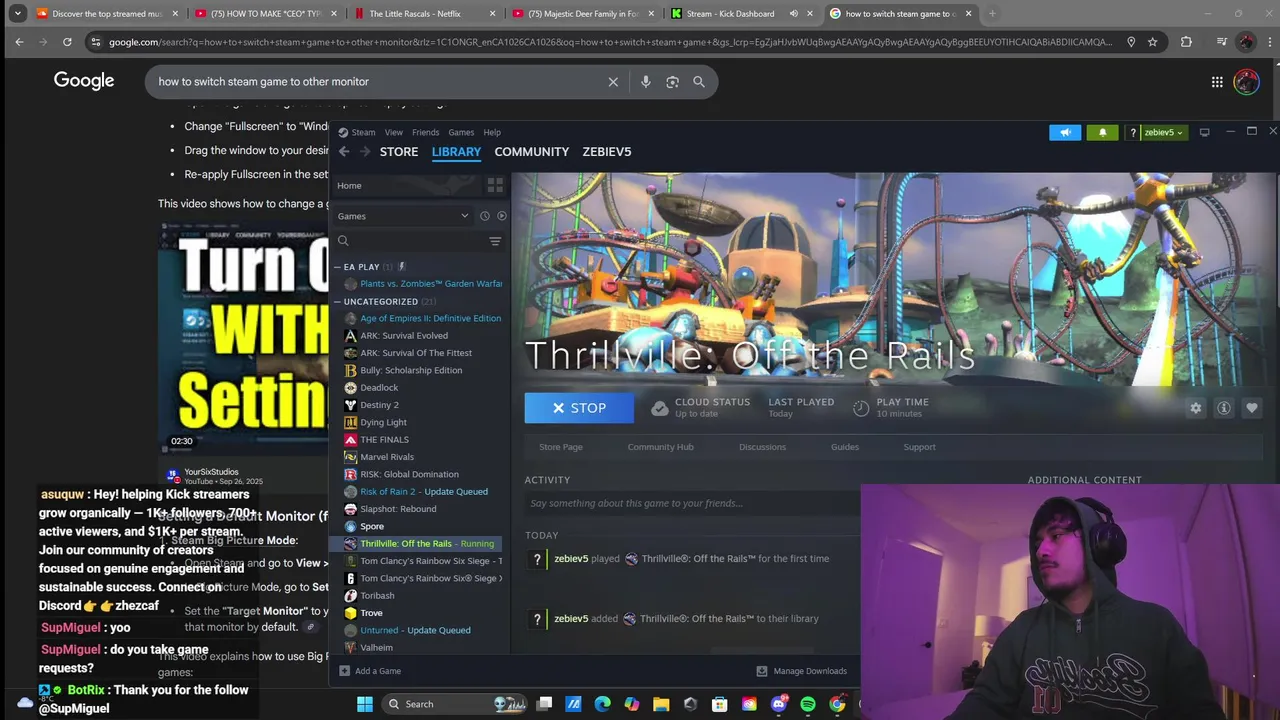The image size is (1280, 720).
Task: Add Thrillville to favorites heart
Action: click(1252, 408)
